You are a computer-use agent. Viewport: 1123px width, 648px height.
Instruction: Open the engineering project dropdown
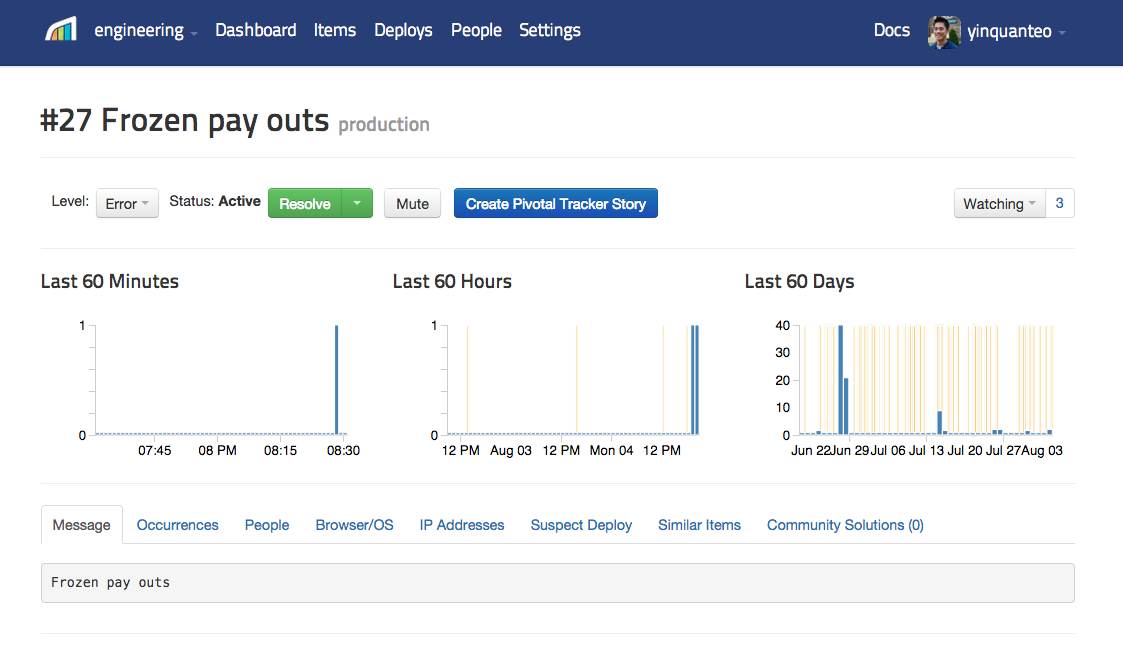click(145, 31)
